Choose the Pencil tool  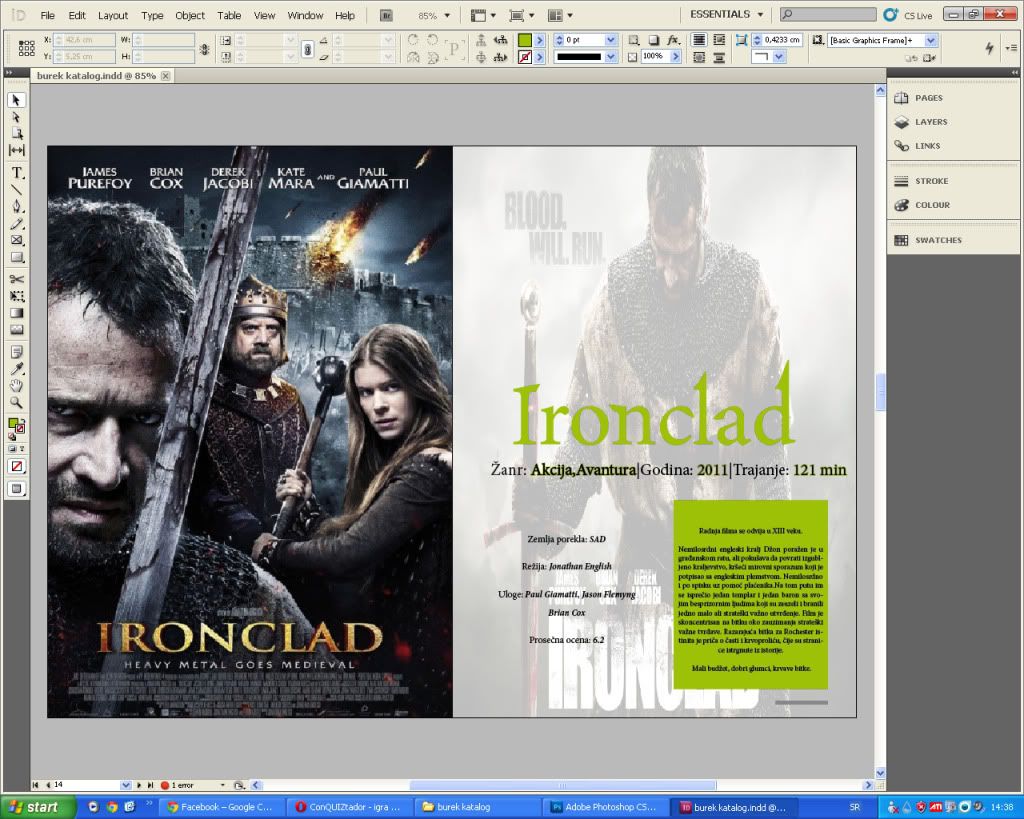tap(16, 223)
